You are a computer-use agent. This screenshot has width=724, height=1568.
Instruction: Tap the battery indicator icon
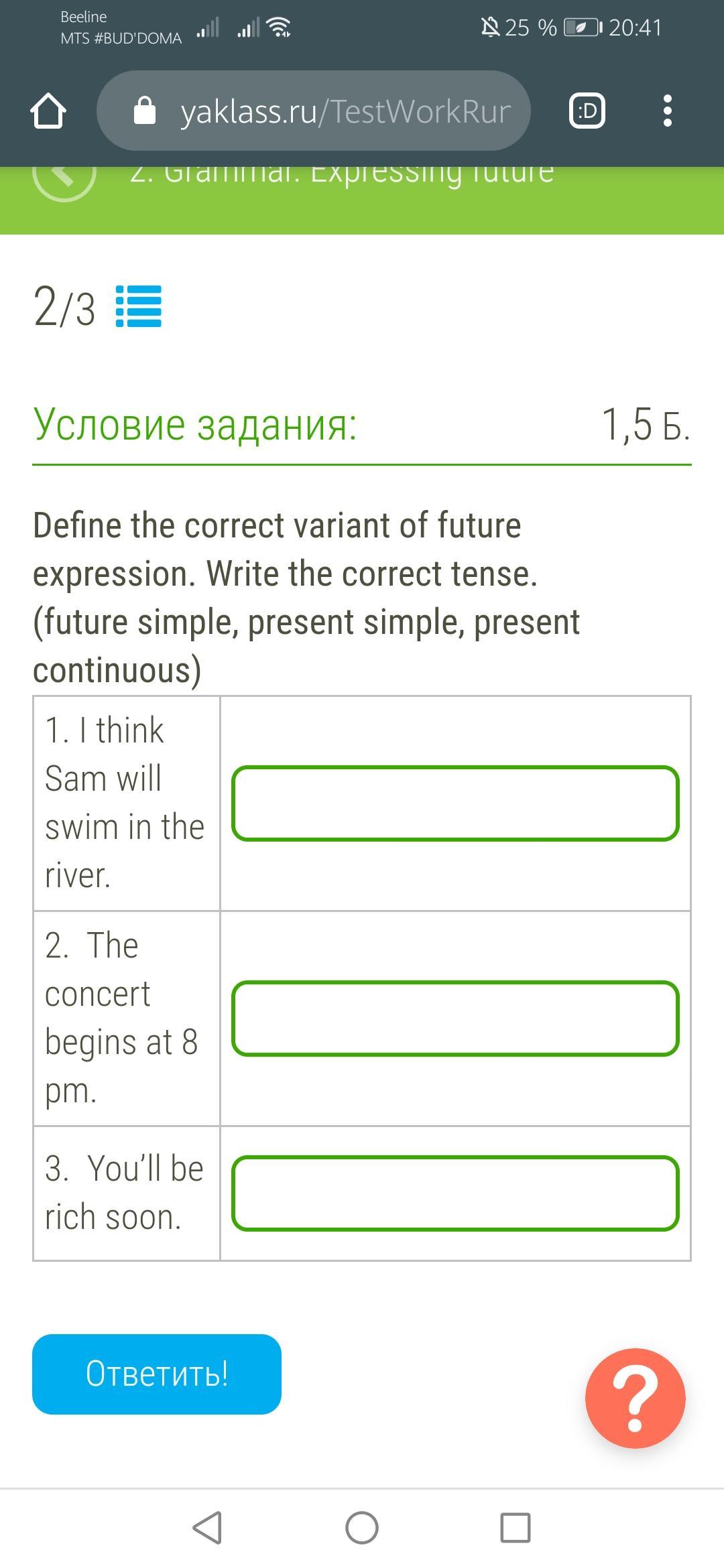click(583, 27)
